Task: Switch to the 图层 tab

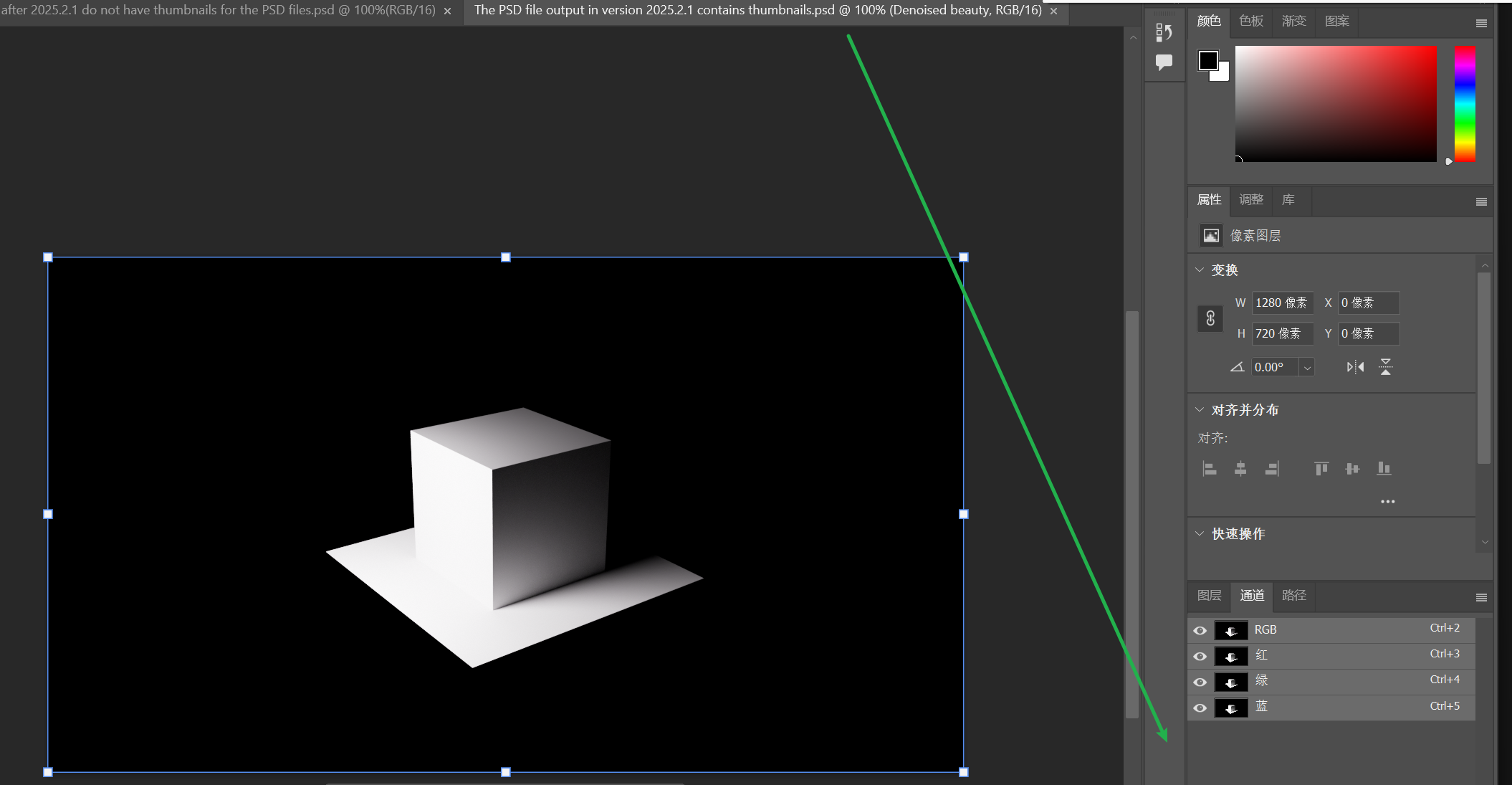Action: (x=1209, y=596)
